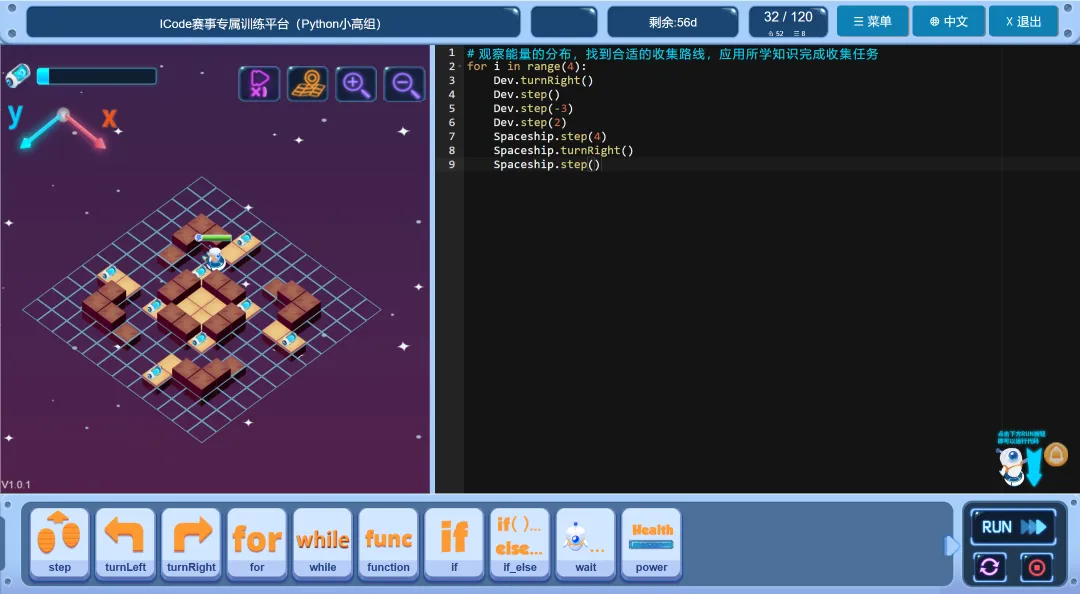Exit with the 退出 button

pyautogui.click(x=1024, y=21)
